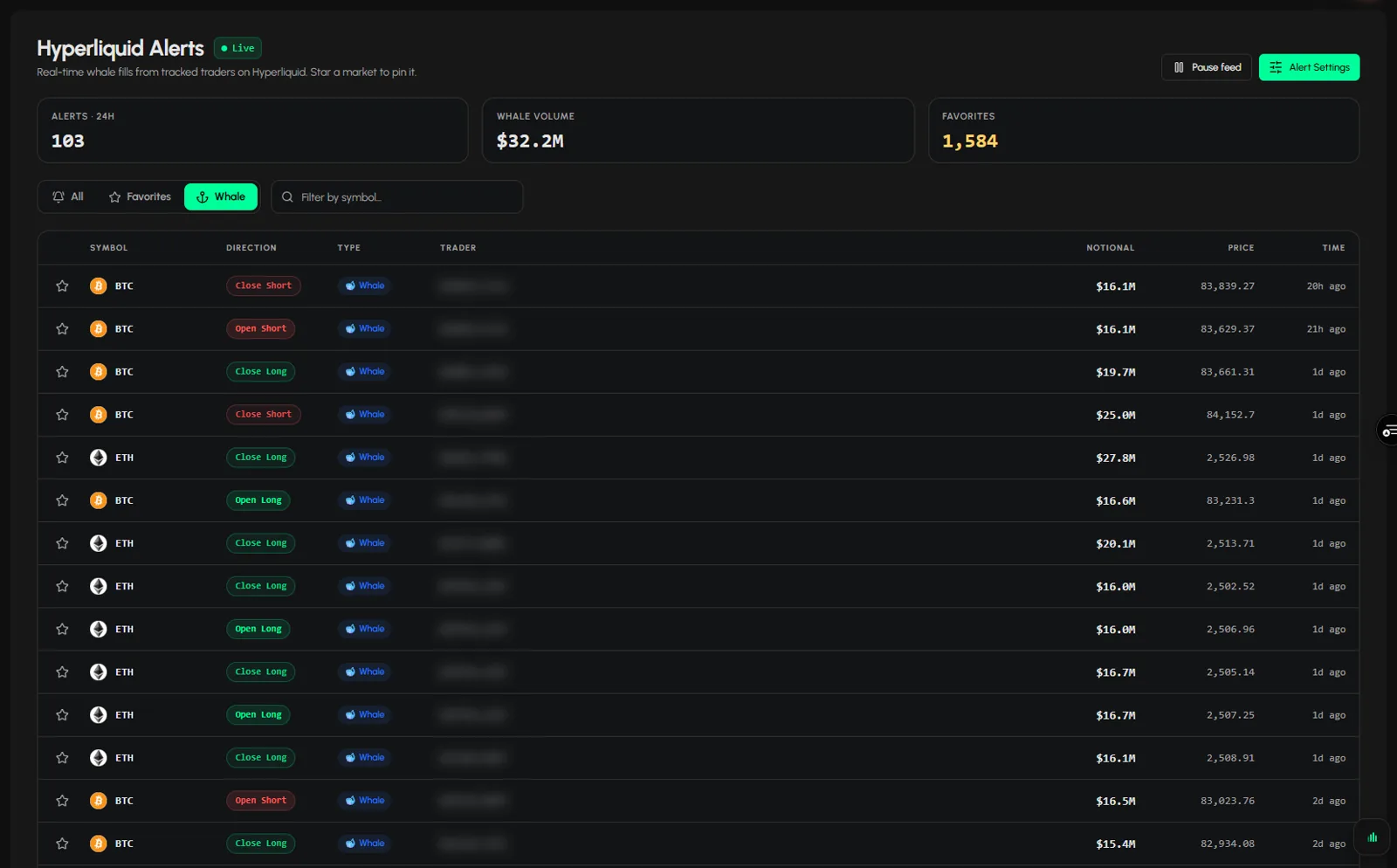
Task: Star the BTC row priced 83,839.27
Action: pos(62,286)
